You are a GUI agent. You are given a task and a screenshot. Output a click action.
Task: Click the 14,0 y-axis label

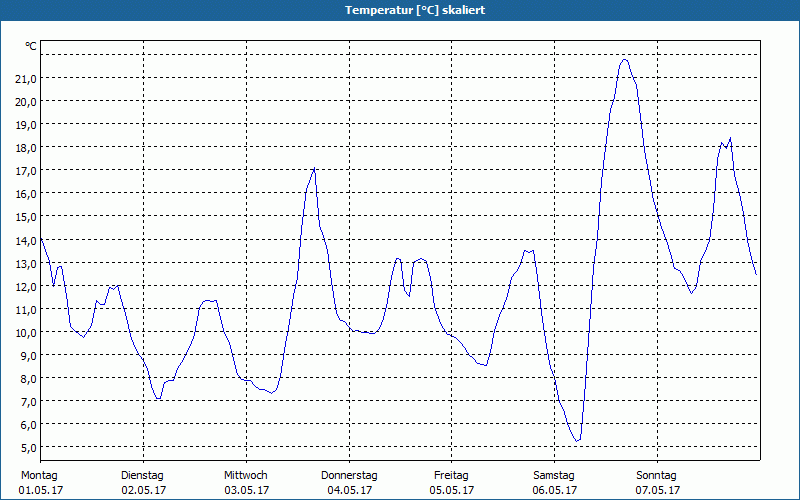(x=26, y=240)
